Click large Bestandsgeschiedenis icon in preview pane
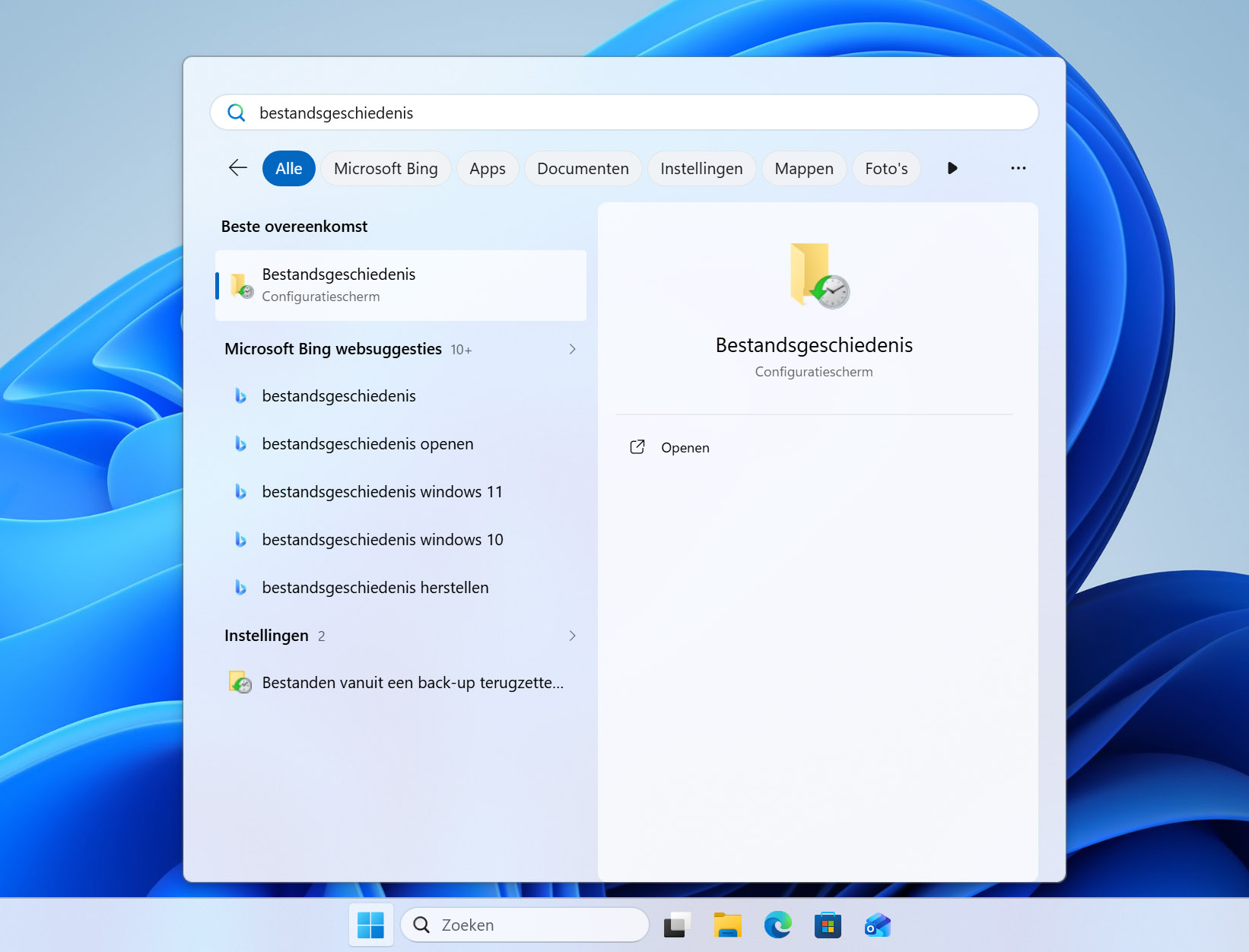This screenshot has width=1249, height=952. pos(818,275)
